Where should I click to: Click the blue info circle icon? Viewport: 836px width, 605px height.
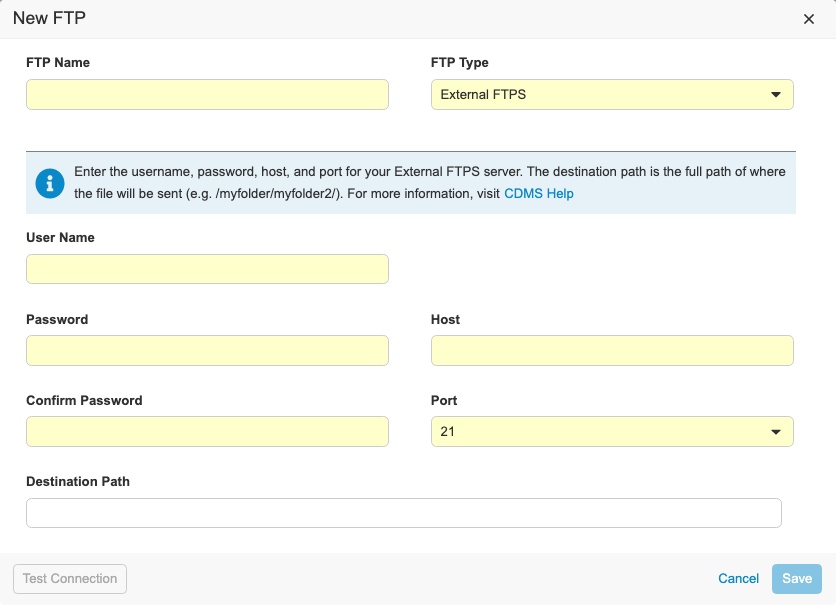[x=49, y=183]
